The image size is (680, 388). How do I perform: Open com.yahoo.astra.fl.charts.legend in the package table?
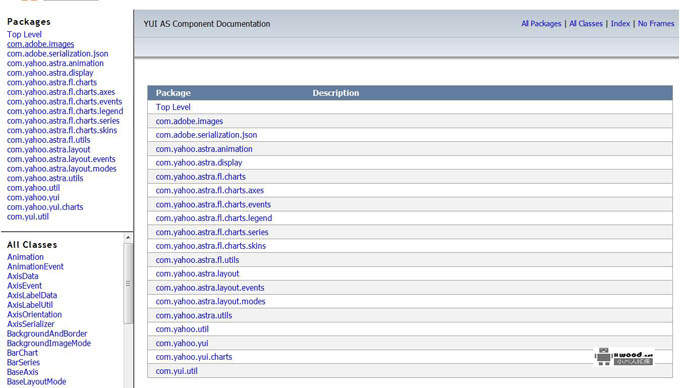pos(214,218)
